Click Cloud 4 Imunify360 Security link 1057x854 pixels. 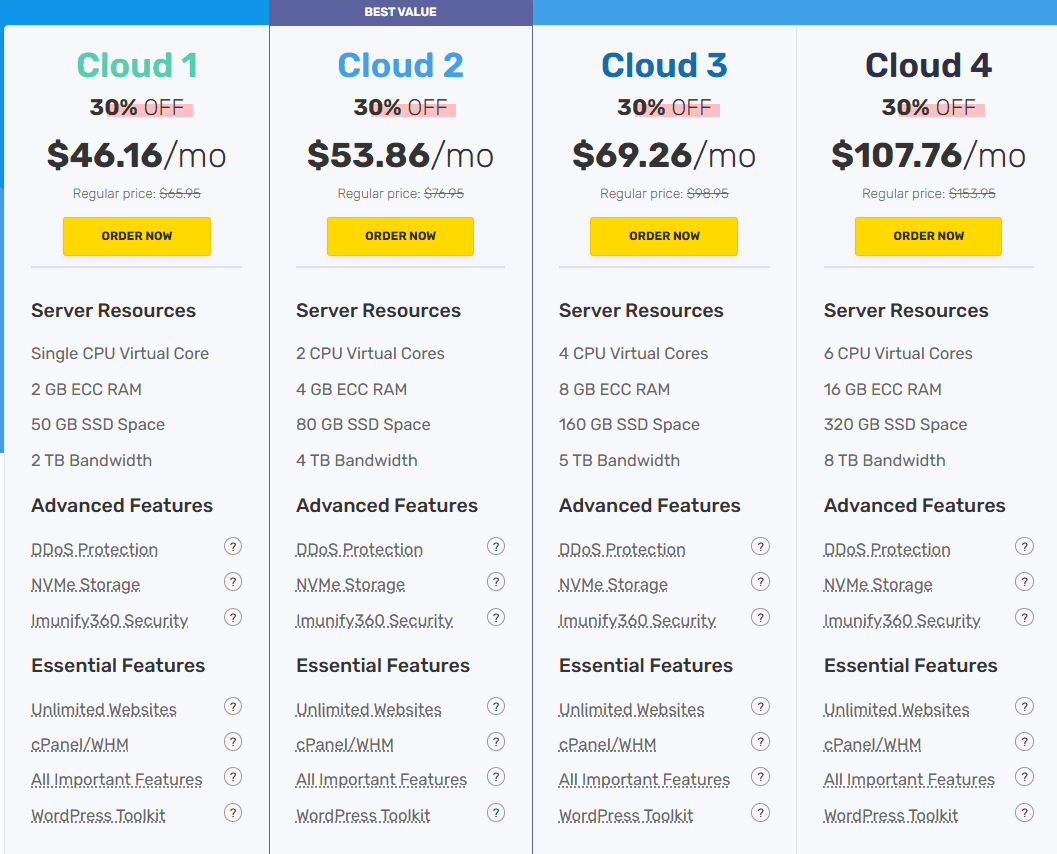pyautogui.click(x=902, y=621)
